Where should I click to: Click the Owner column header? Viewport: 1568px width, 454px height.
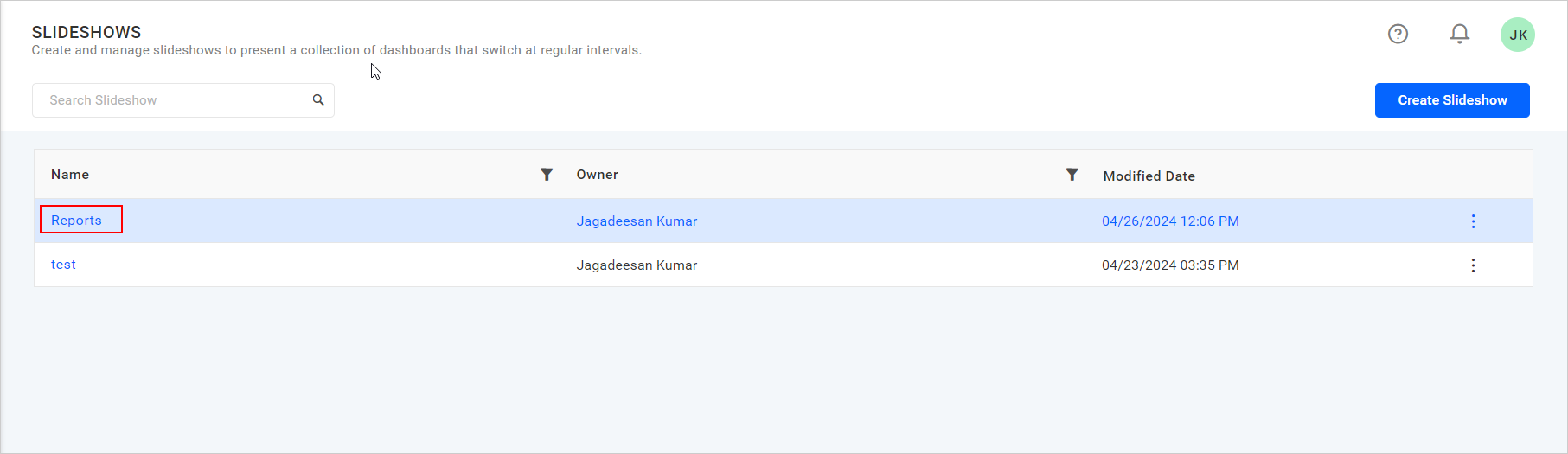click(597, 175)
